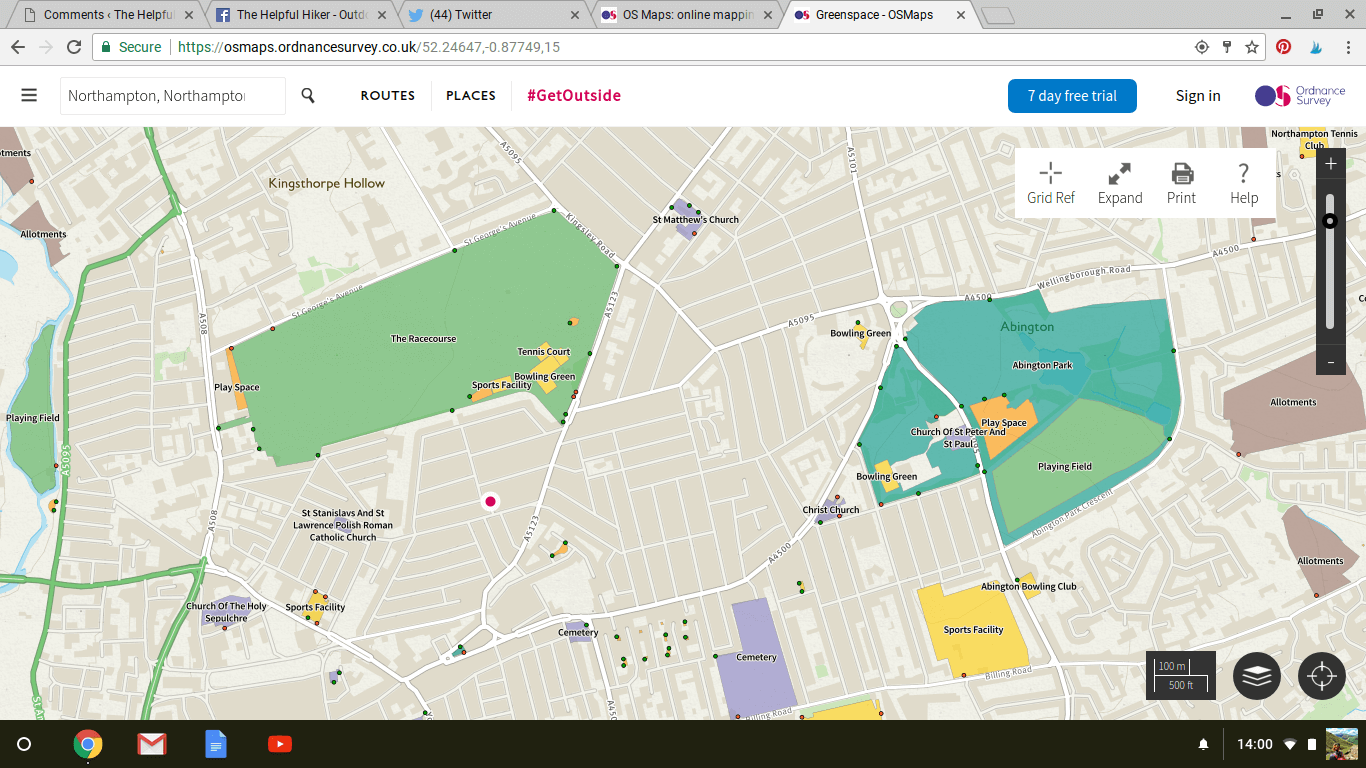Click the location access icon in address bar
The image size is (1366, 768).
[1202, 47]
